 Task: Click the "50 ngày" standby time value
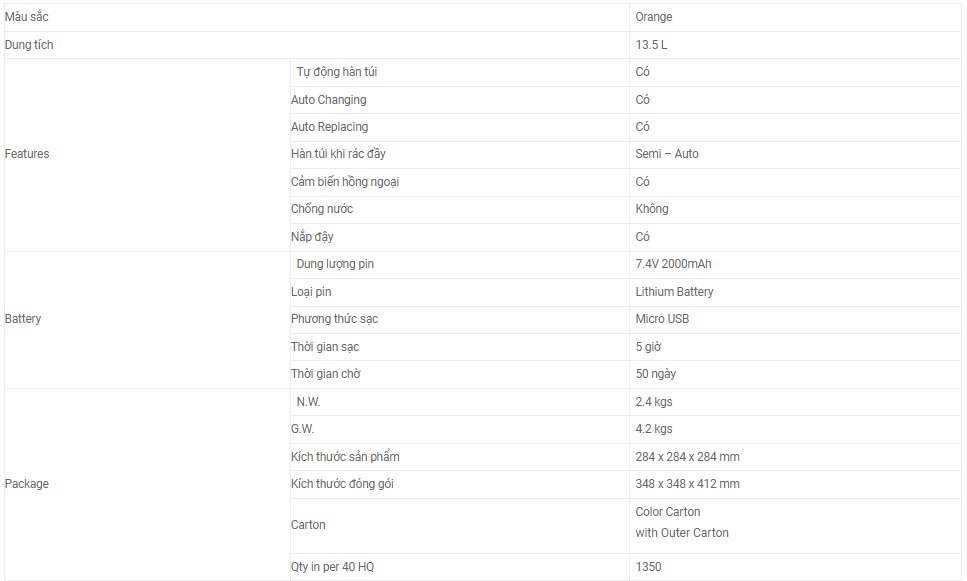pos(658,374)
